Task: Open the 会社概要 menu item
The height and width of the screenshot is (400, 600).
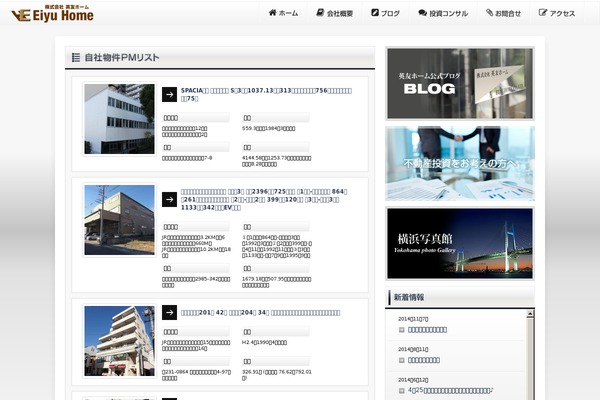Action: pos(334,13)
